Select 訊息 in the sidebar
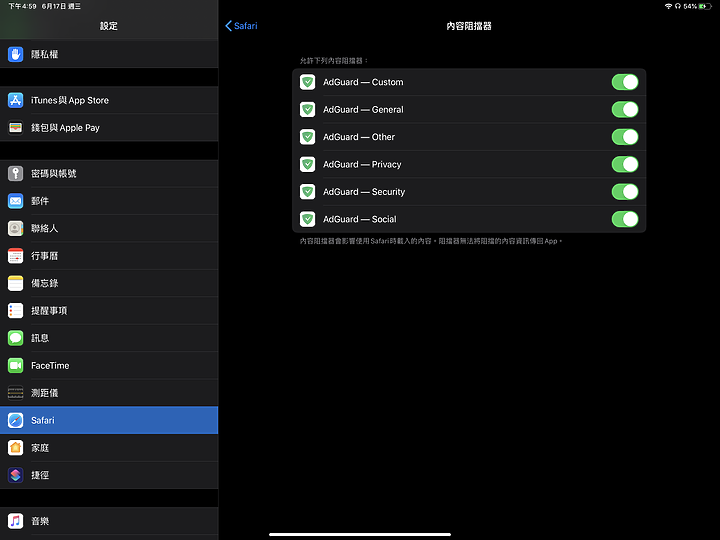 109,338
